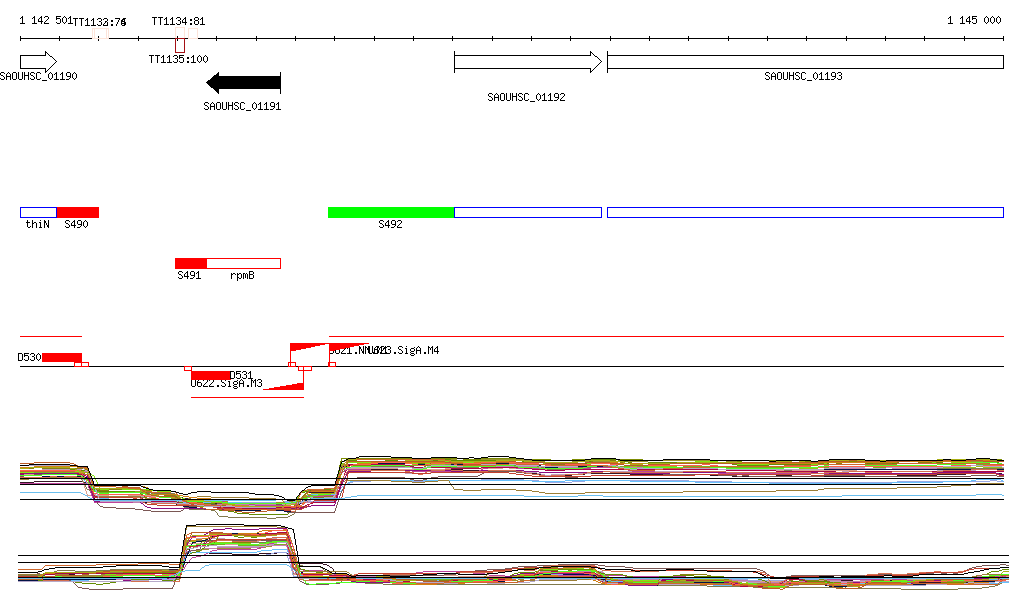Click the red D531 block
1024x611 pixels.
[x=210, y=375]
